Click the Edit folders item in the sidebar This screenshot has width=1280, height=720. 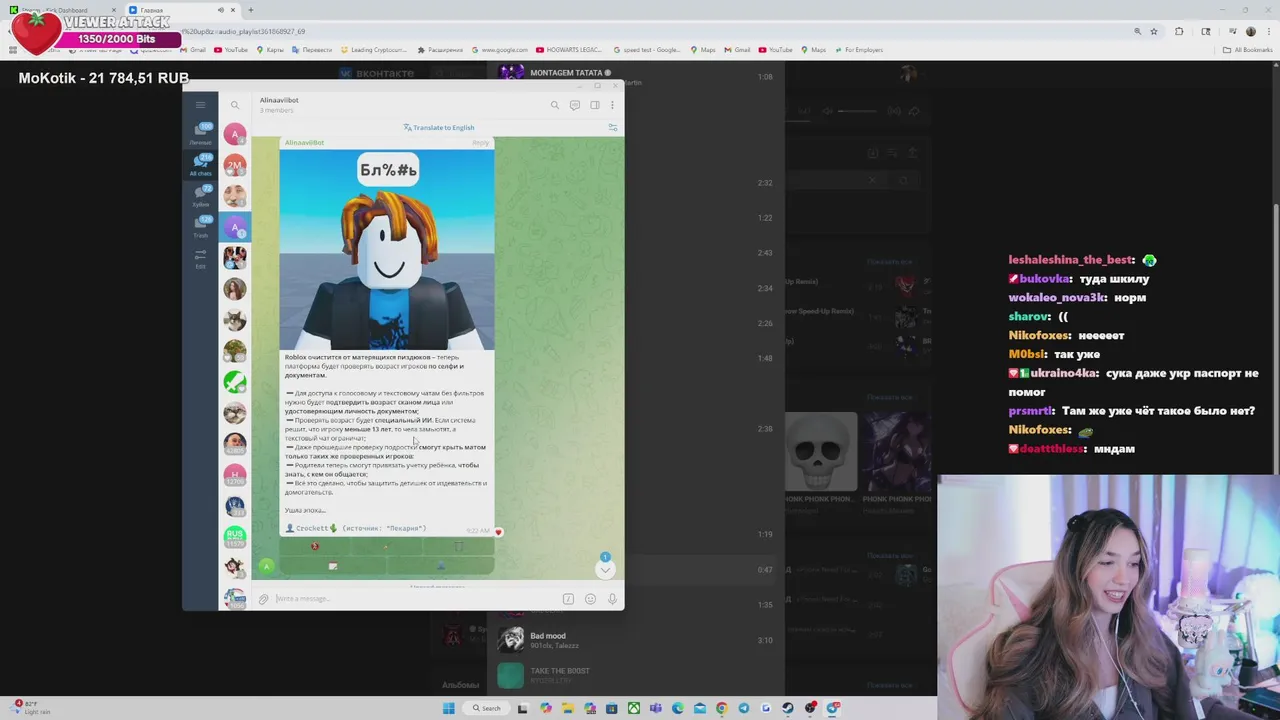click(201, 259)
